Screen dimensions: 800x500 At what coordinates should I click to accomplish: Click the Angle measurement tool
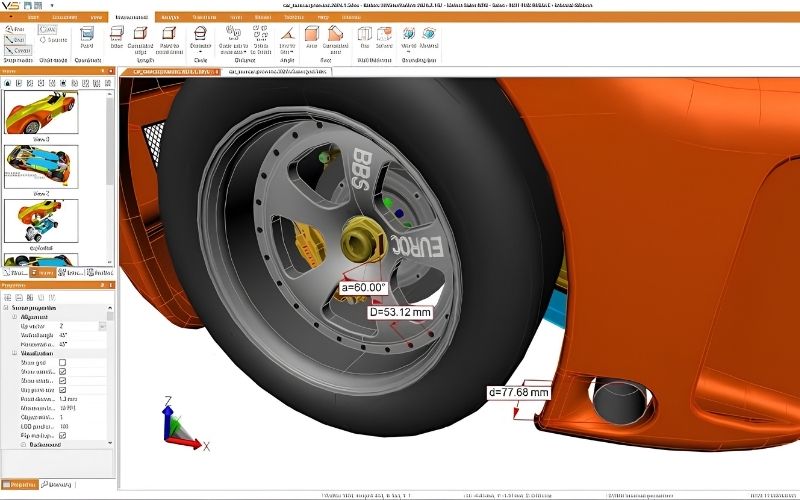tap(288, 40)
